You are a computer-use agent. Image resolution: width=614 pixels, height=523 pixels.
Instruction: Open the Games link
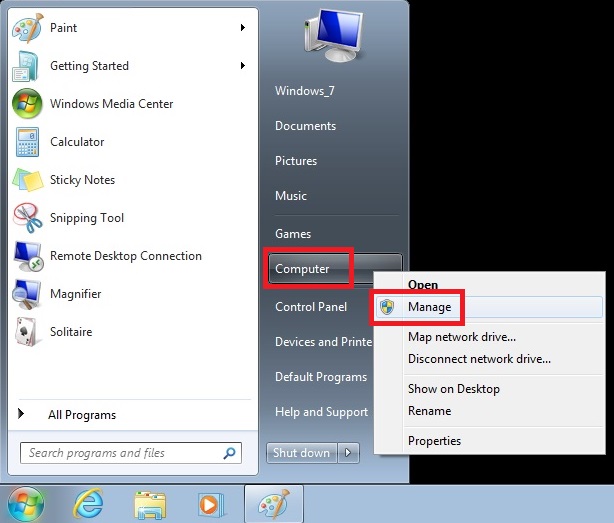(293, 234)
